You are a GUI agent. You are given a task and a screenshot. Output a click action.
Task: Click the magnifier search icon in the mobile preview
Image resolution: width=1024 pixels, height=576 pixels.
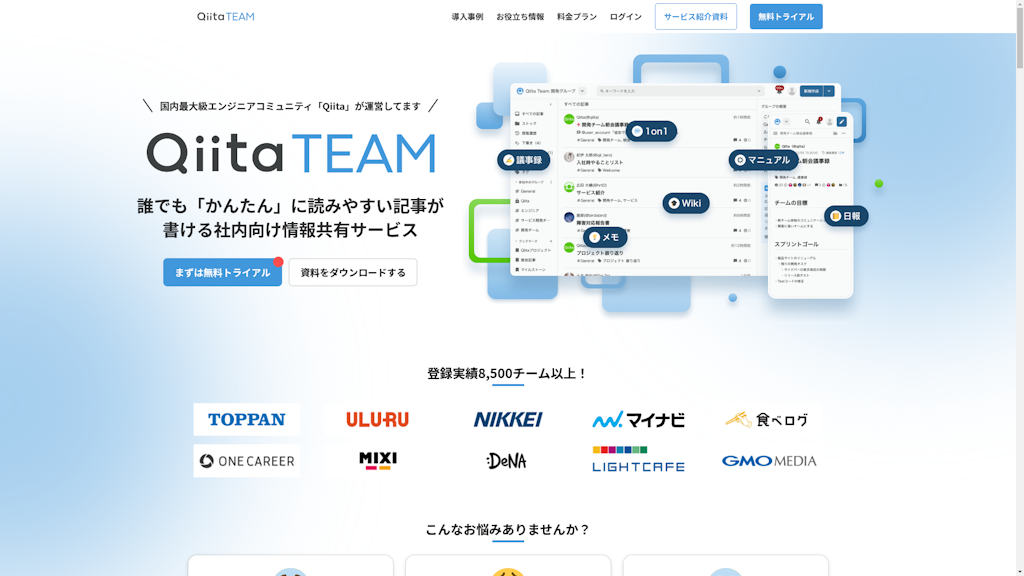click(x=807, y=122)
